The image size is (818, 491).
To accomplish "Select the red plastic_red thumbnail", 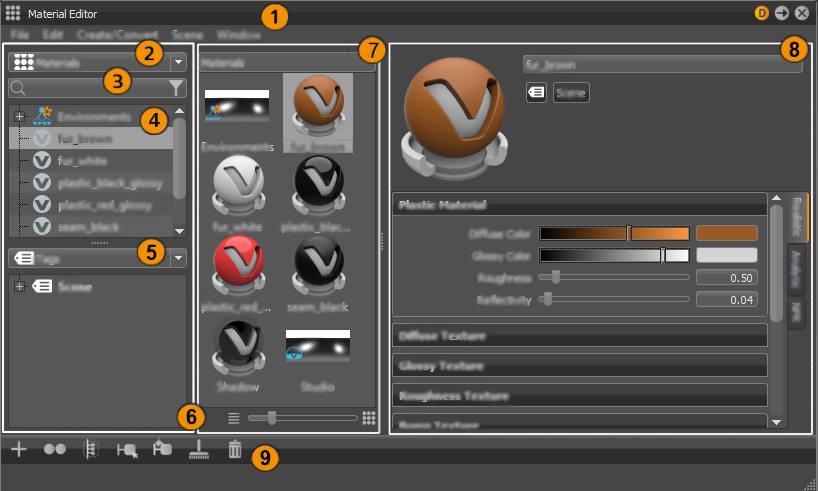I will click(x=238, y=266).
